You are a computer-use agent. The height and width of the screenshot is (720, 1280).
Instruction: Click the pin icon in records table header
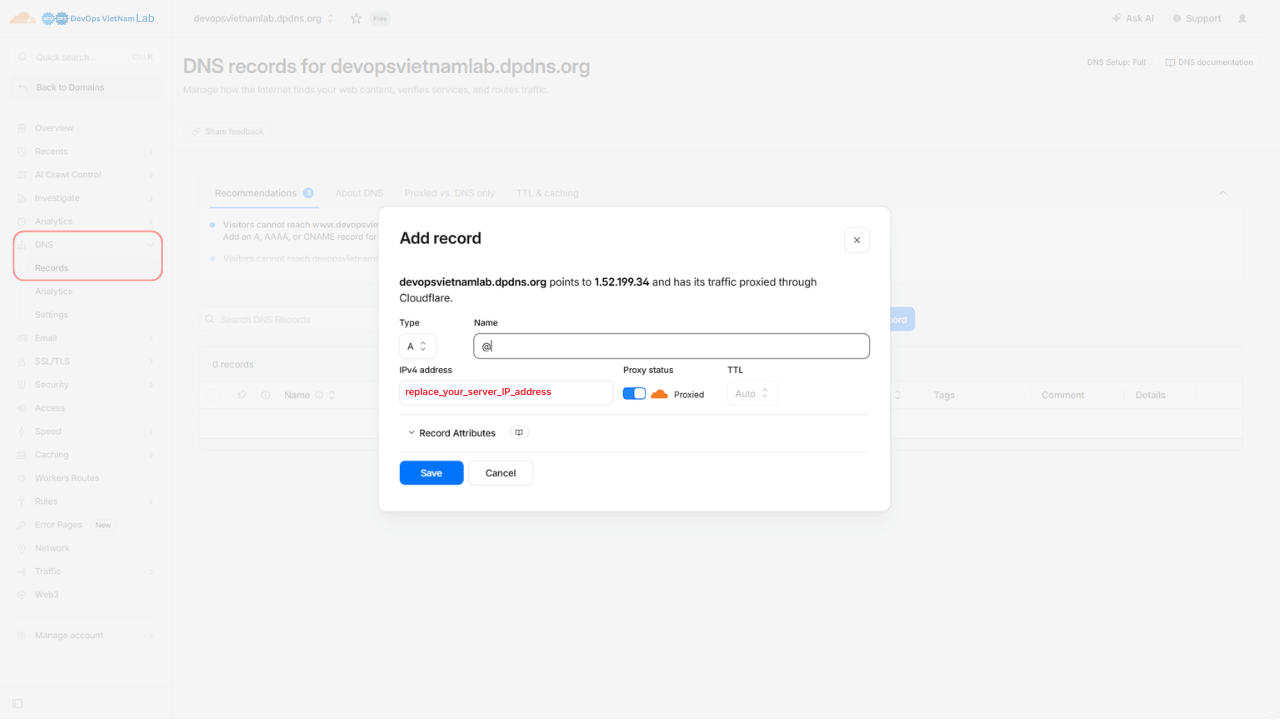(242, 395)
